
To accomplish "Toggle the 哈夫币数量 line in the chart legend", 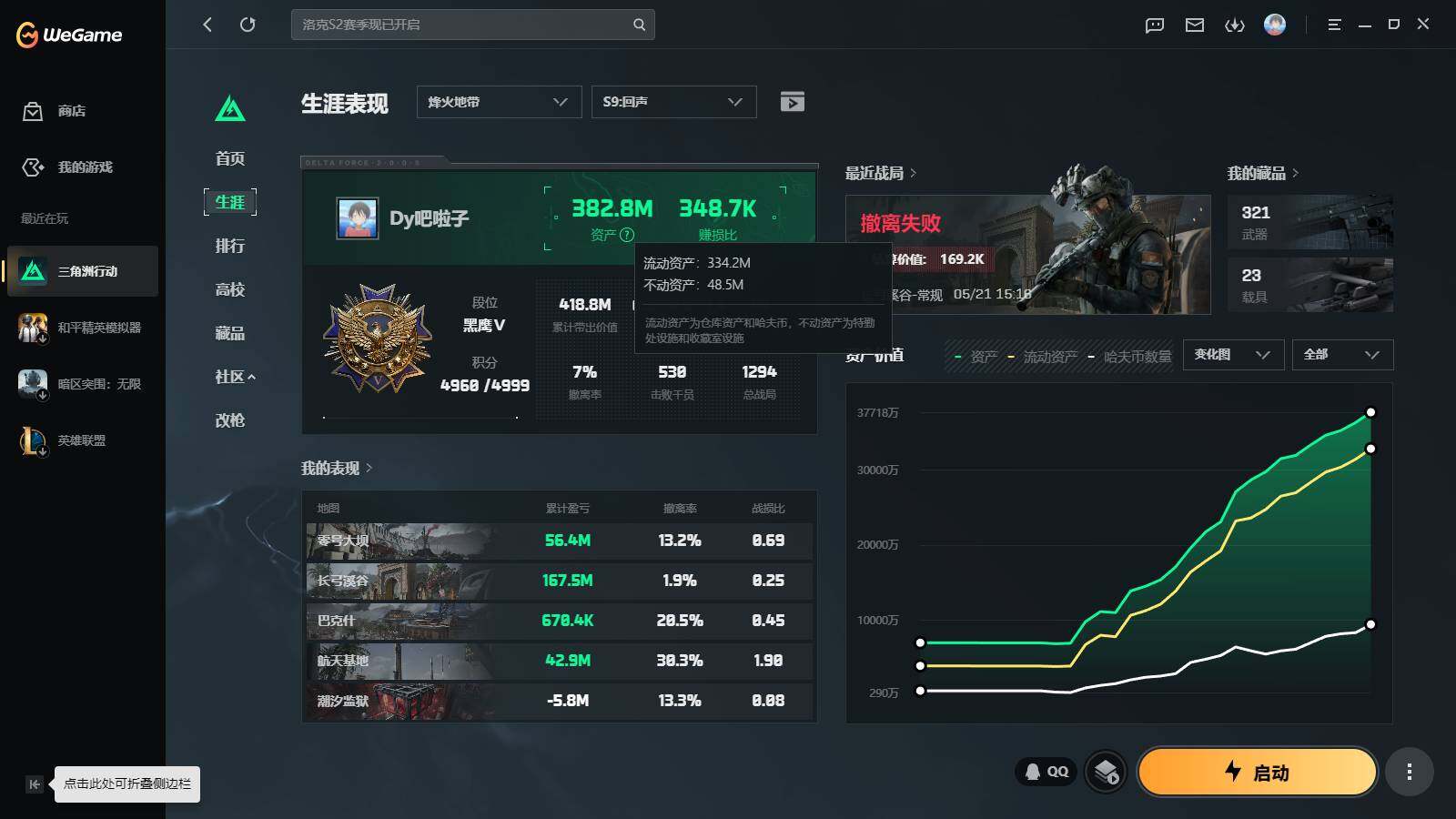I will 1129,357.
